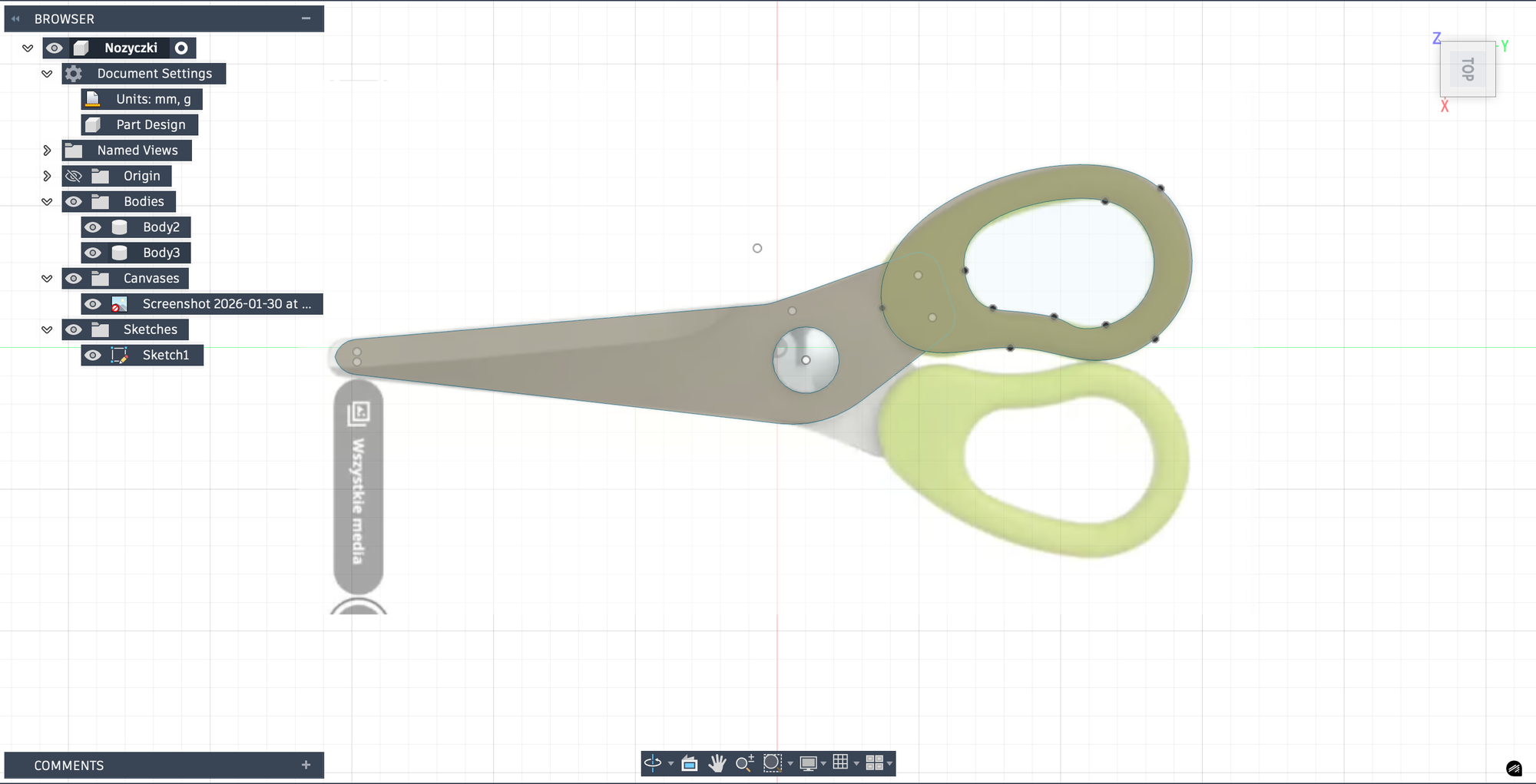Click the Viewports layout icon

874,762
